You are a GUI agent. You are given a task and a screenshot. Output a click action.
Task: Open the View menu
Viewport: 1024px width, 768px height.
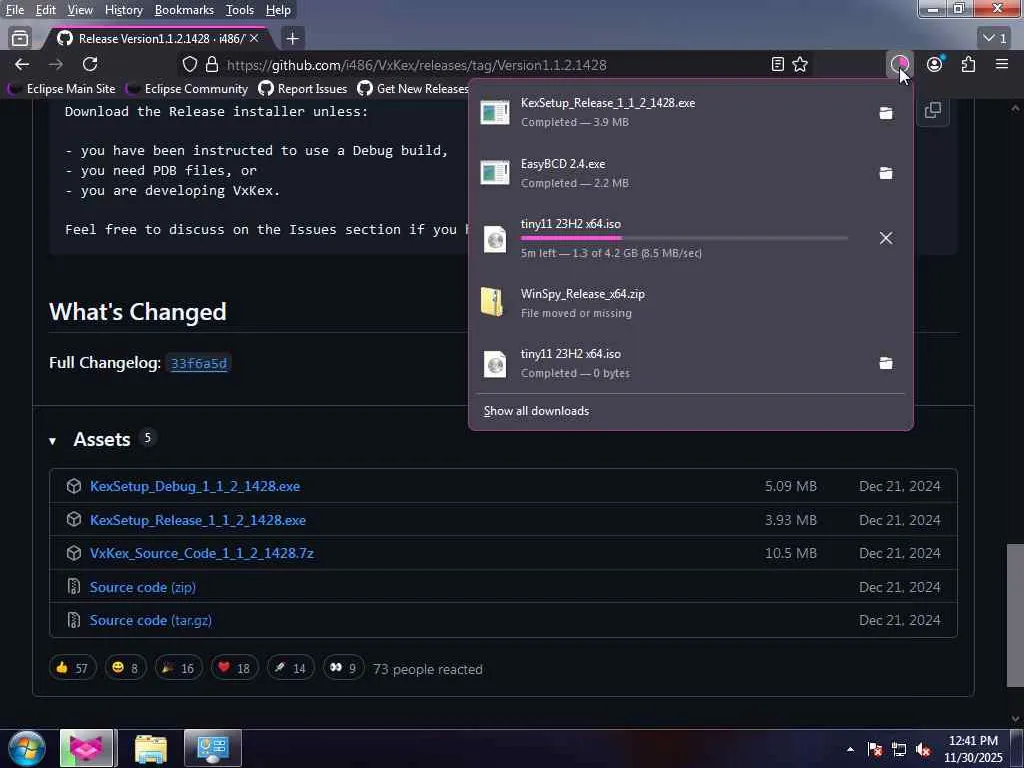80,10
